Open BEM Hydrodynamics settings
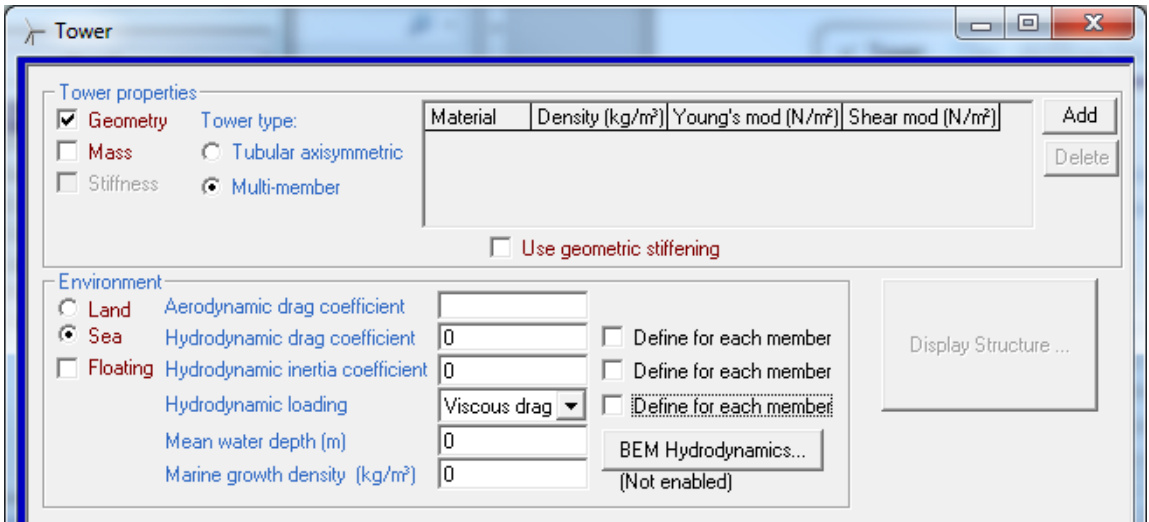The width and height of the screenshot is (1149, 522). [712, 451]
